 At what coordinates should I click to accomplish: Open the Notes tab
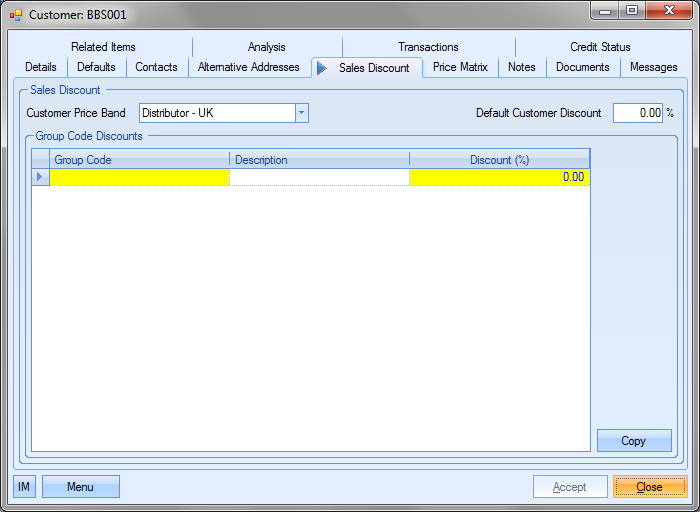521,67
